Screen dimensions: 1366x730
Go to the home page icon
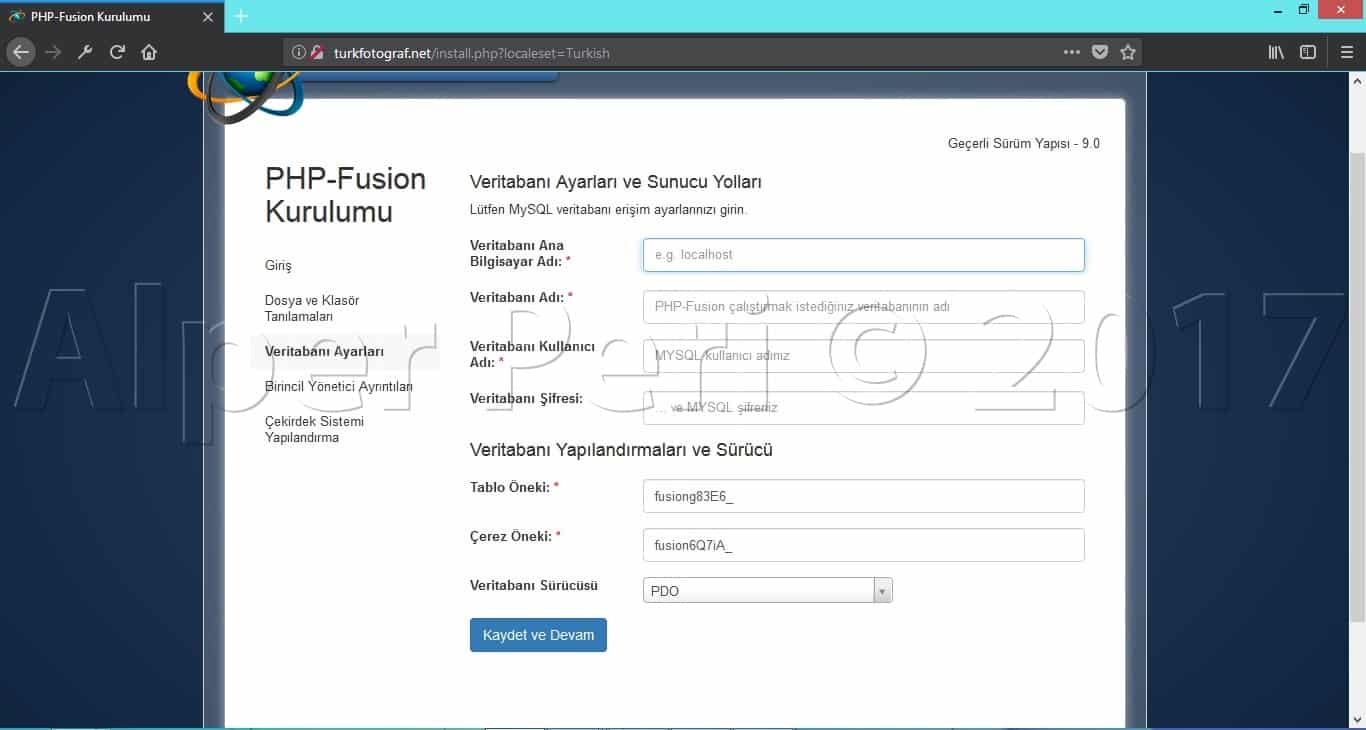[x=149, y=52]
